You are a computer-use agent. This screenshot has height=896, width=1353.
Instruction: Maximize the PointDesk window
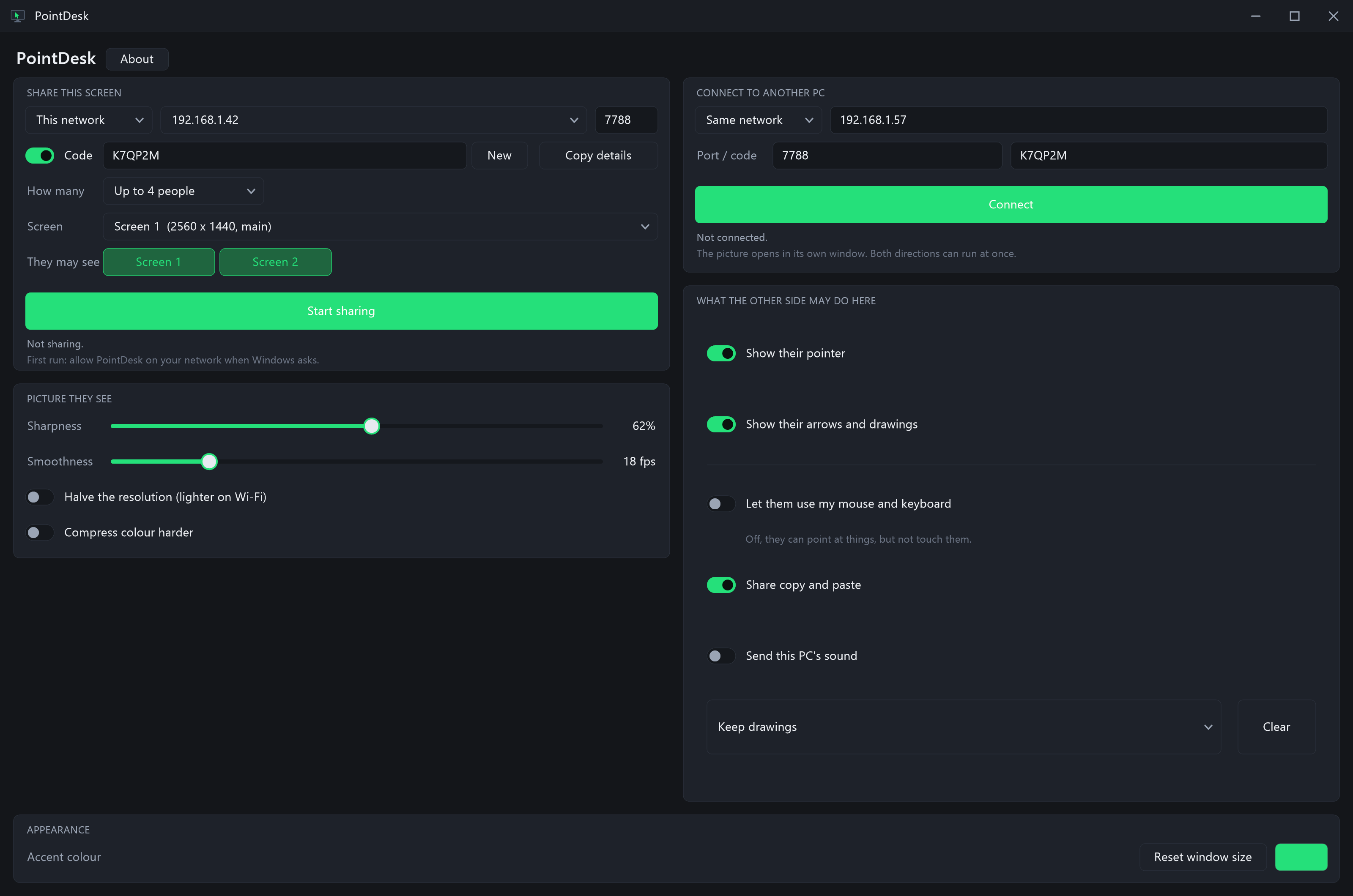pyautogui.click(x=1295, y=16)
